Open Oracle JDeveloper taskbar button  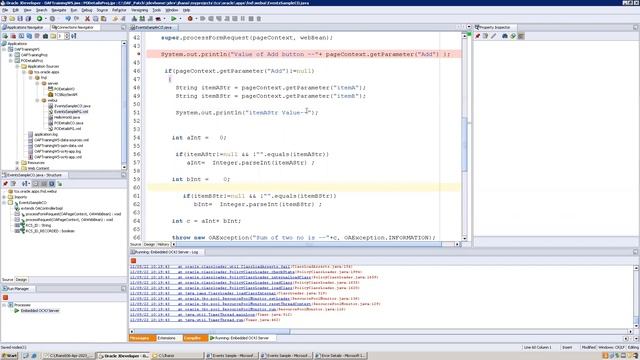pyautogui.click(x=123, y=356)
